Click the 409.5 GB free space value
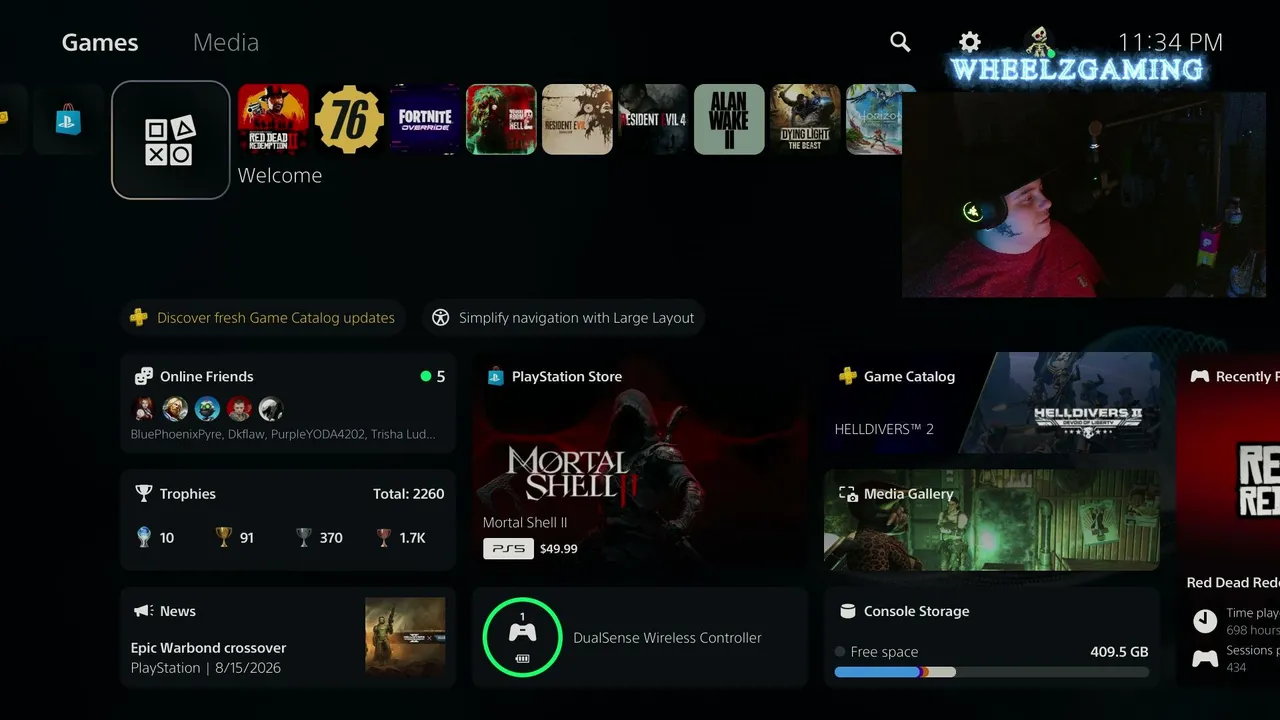The width and height of the screenshot is (1280, 720). click(x=1119, y=652)
